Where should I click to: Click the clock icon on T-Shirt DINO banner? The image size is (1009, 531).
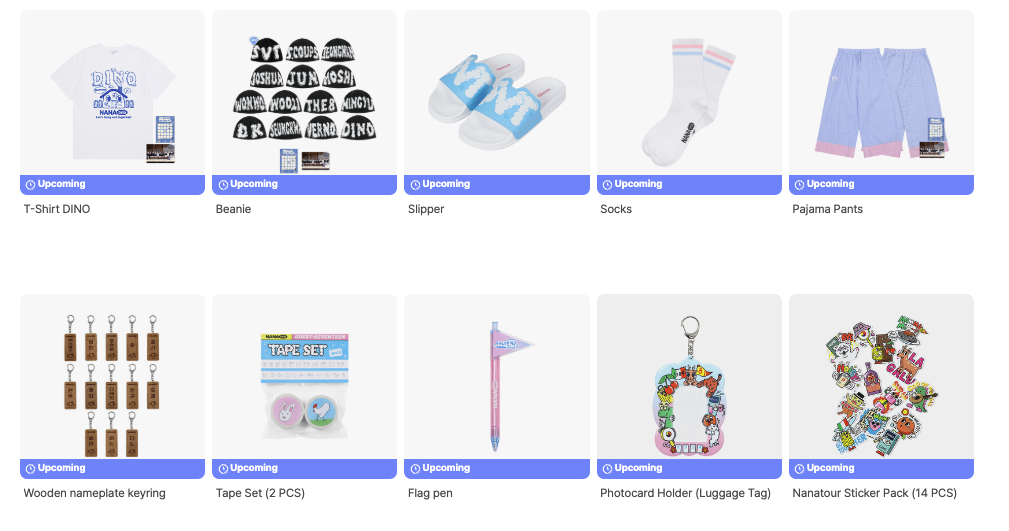point(30,185)
